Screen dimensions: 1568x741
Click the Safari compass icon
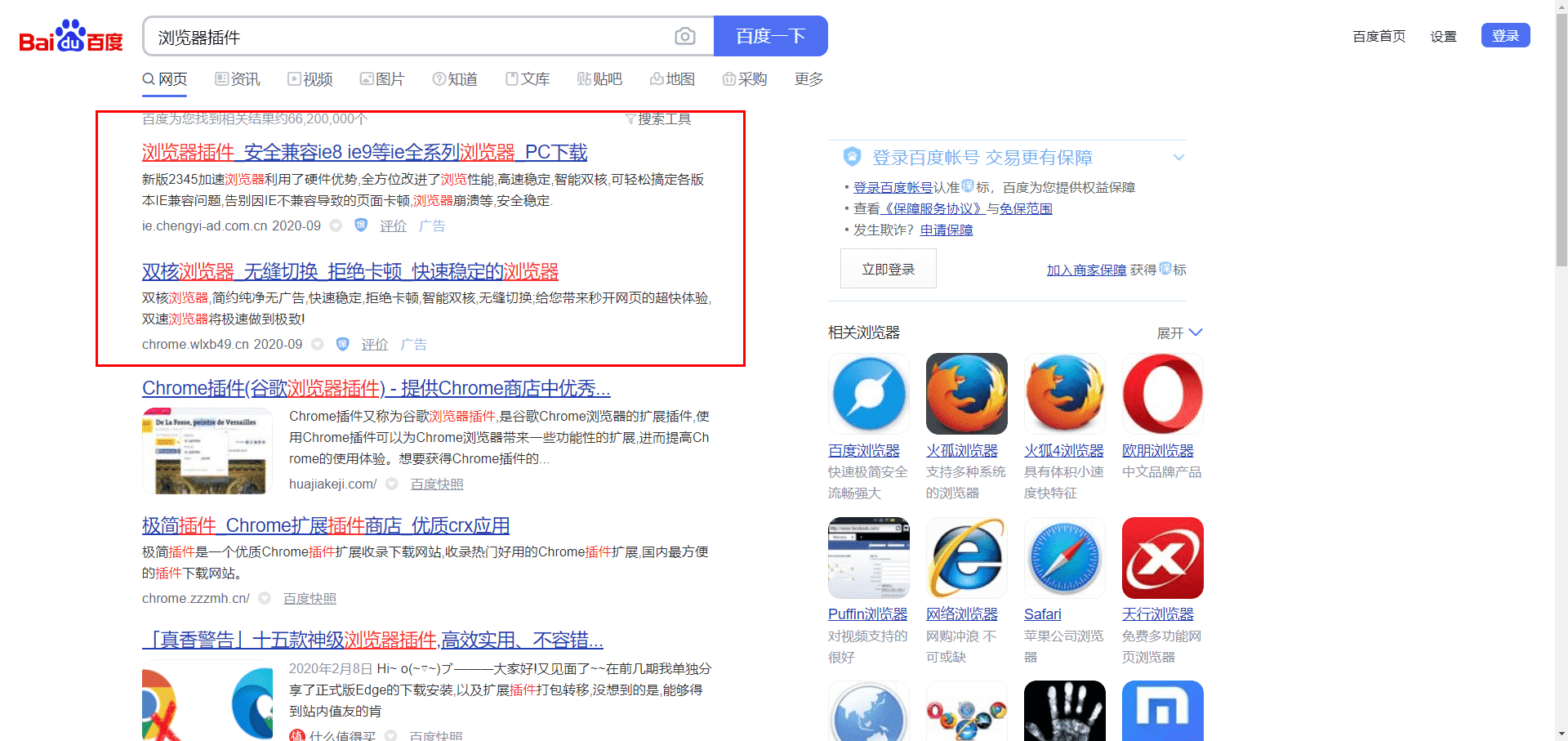click(1065, 558)
